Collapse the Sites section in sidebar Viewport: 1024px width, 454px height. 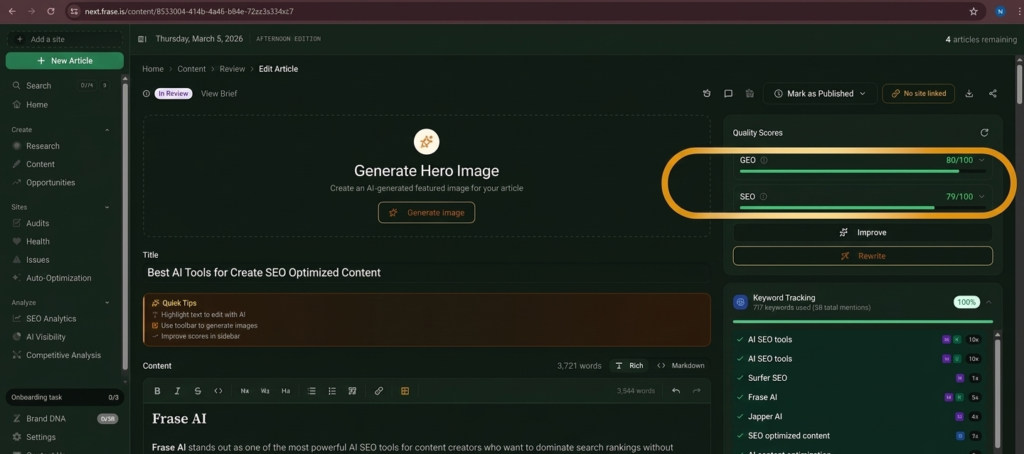(x=107, y=207)
